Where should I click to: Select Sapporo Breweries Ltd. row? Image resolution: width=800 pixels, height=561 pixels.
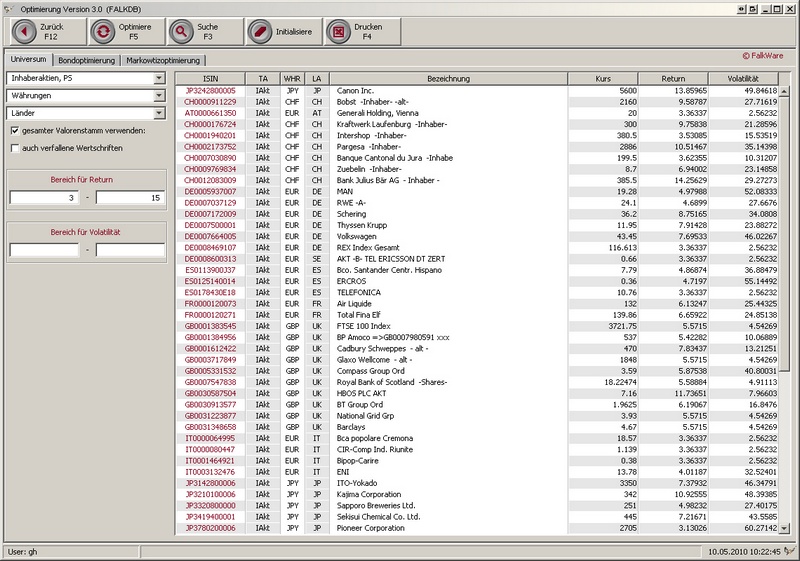click(477, 506)
